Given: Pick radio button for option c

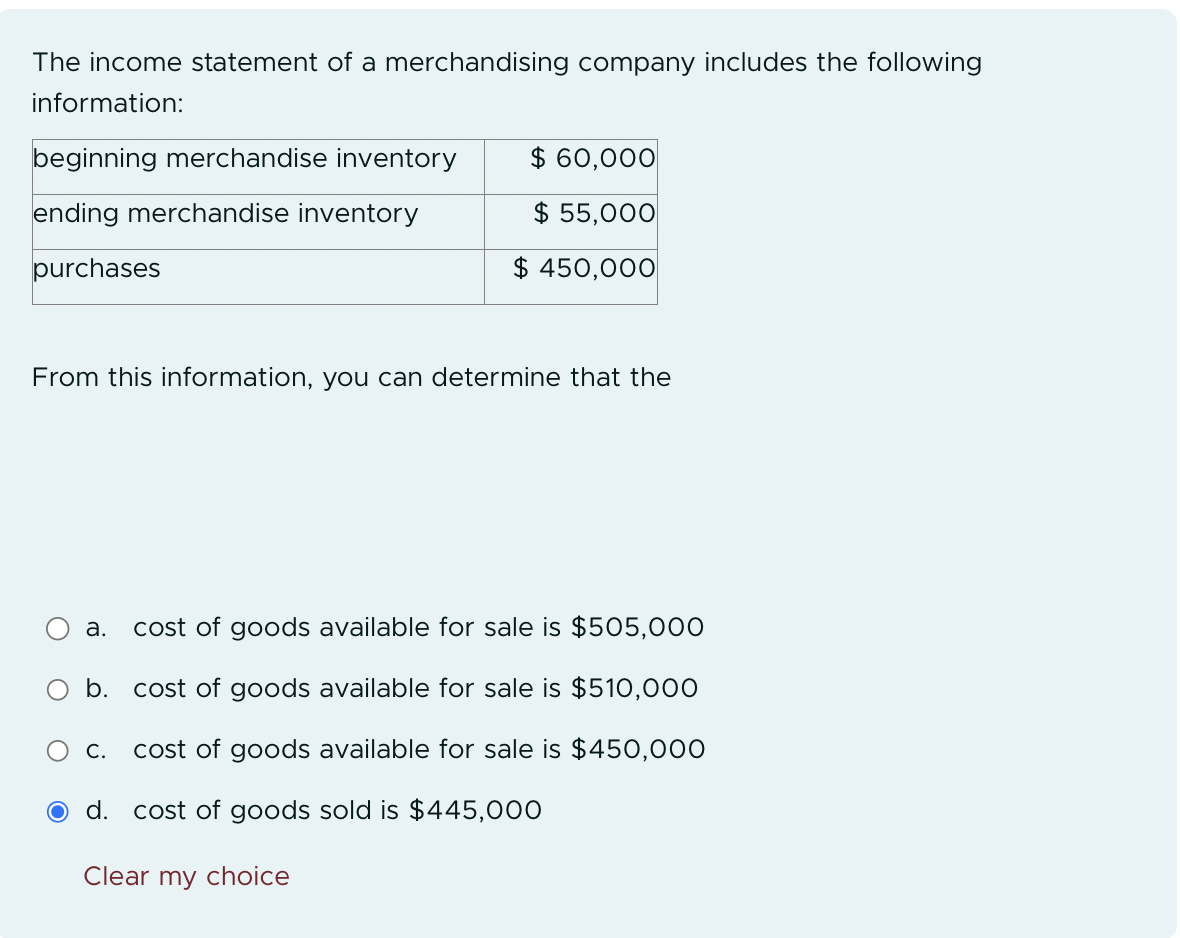Looking at the screenshot, I should pos(58,751).
